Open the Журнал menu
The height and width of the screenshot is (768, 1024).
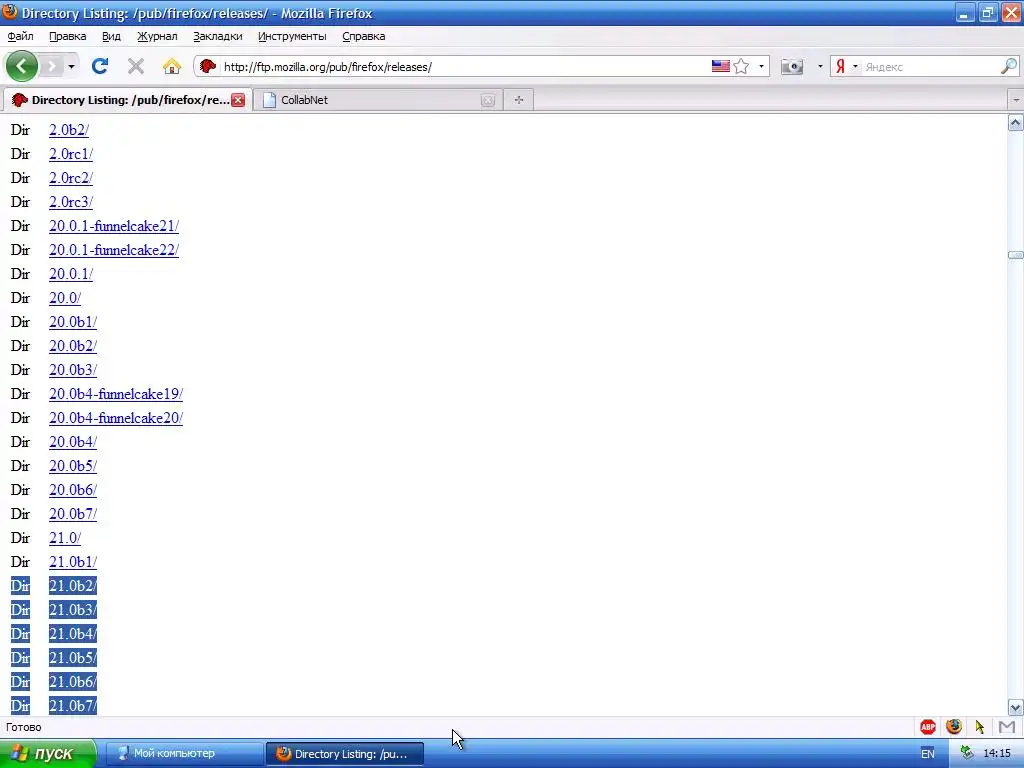pyautogui.click(x=157, y=37)
